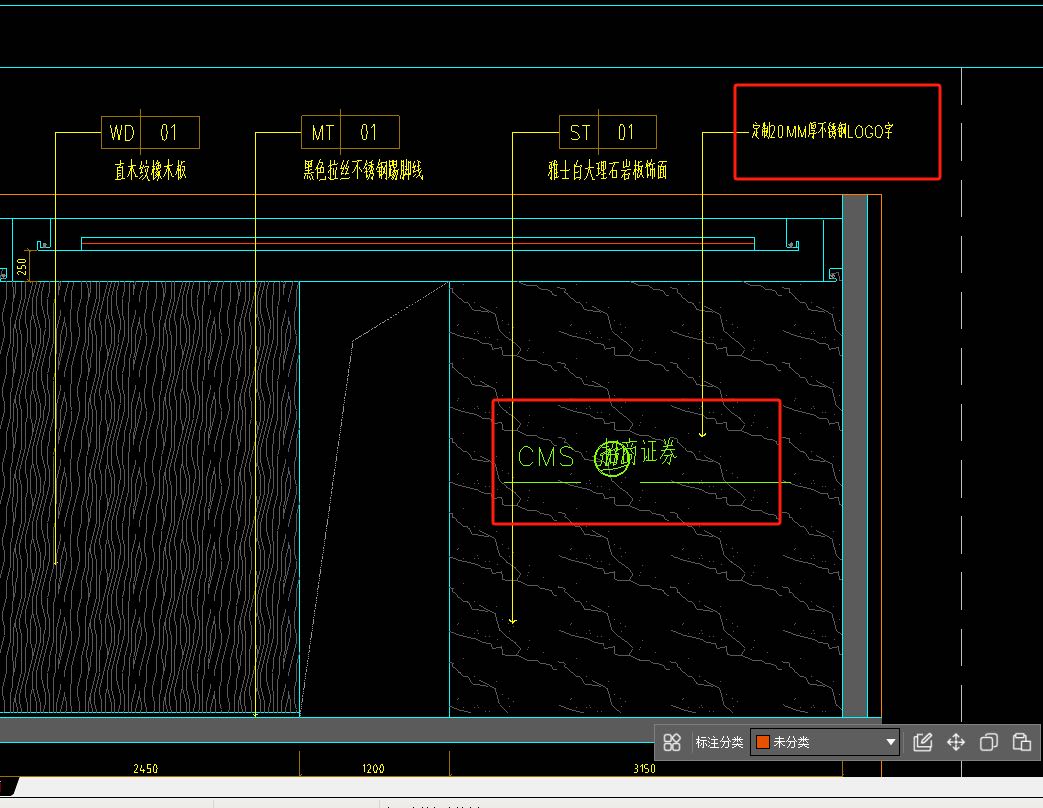Select the ST material code tag
The image size is (1043, 808).
click(x=579, y=133)
